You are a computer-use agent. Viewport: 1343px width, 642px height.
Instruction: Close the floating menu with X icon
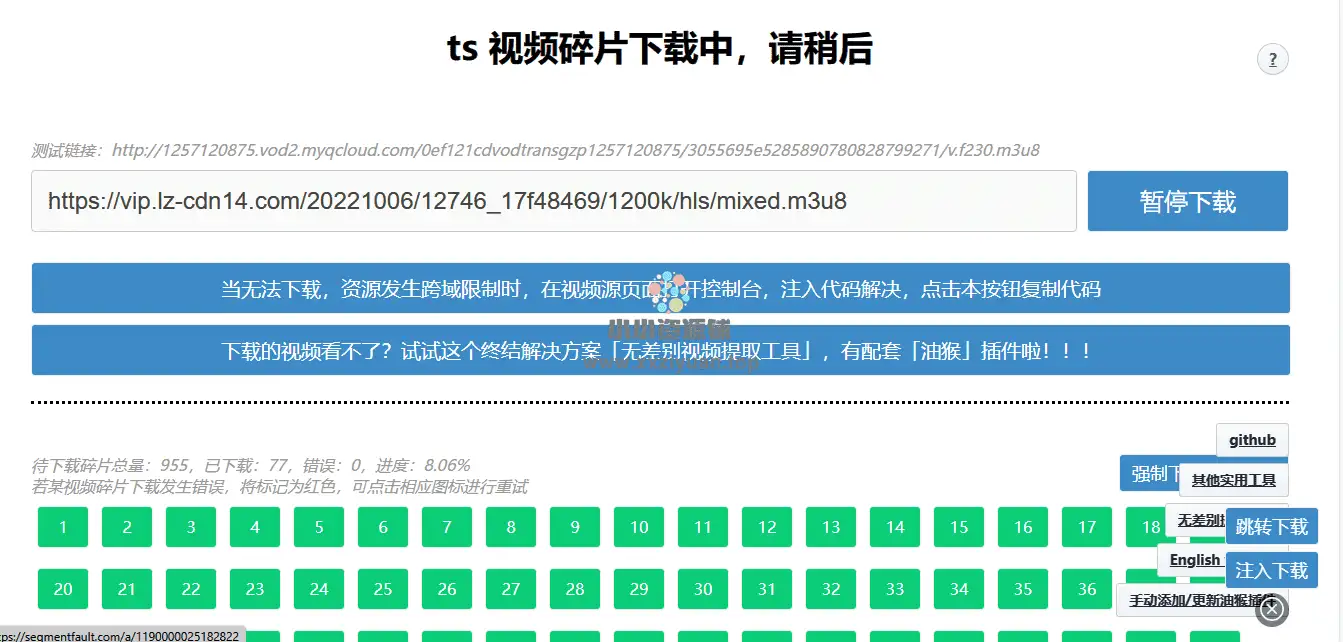point(1272,609)
